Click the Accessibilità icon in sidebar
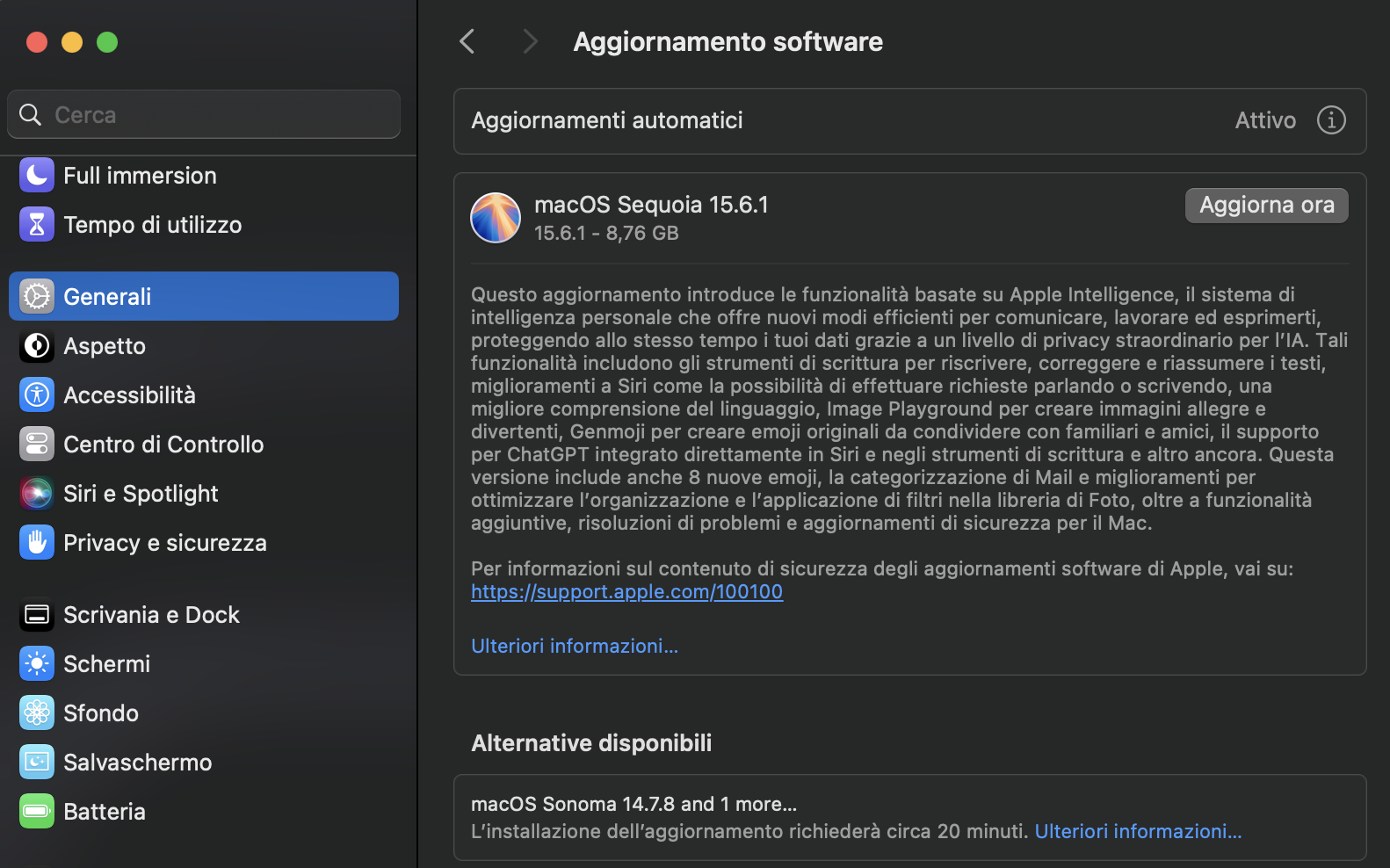Image resolution: width=1390 pixels, height=868 pixels. [37, 395]
